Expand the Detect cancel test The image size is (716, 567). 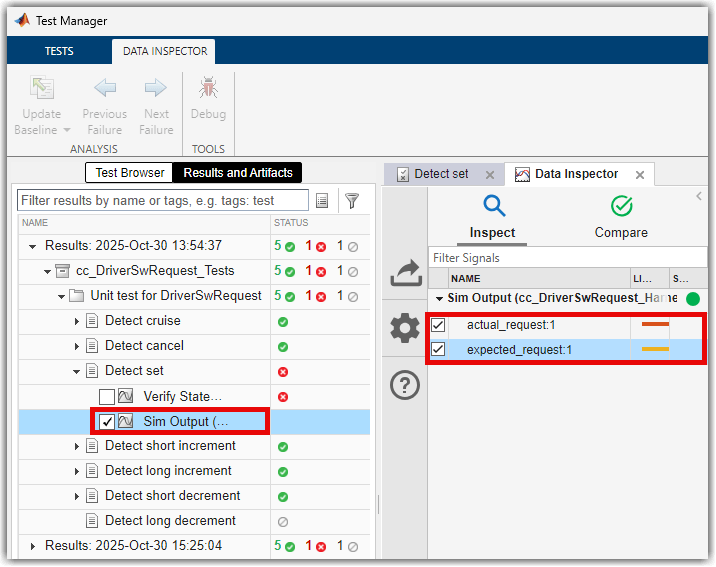(x=76, y=346)
